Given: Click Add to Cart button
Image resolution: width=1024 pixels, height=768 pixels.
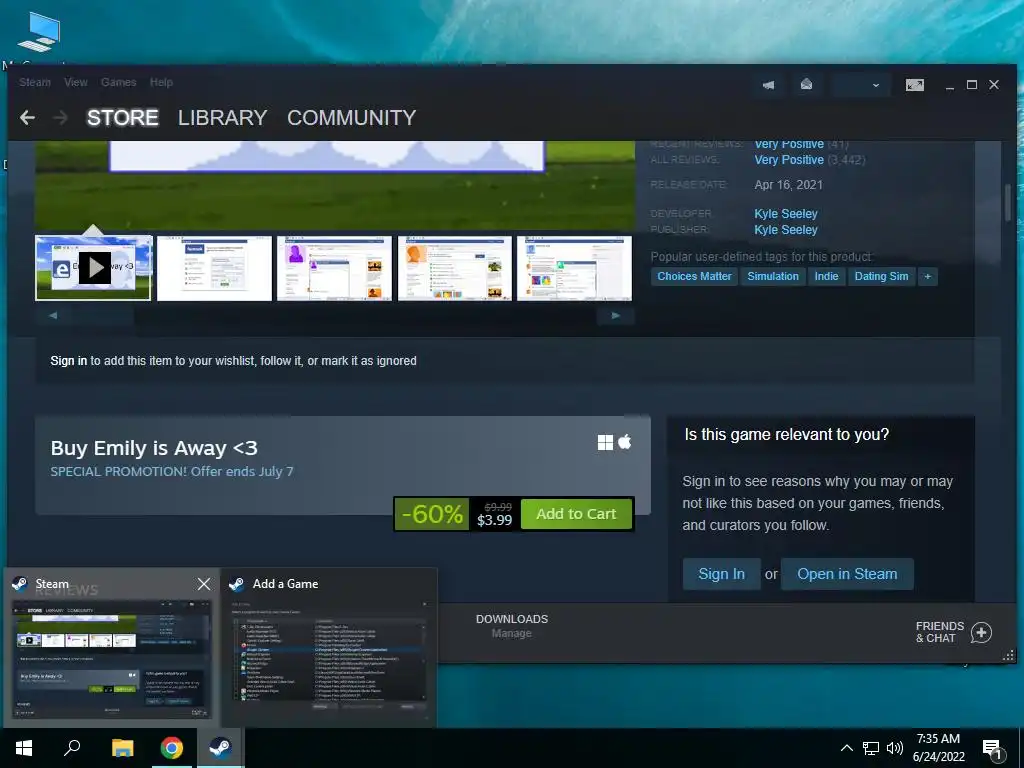Looking at the screenshot, I should [x=576, y=514].
